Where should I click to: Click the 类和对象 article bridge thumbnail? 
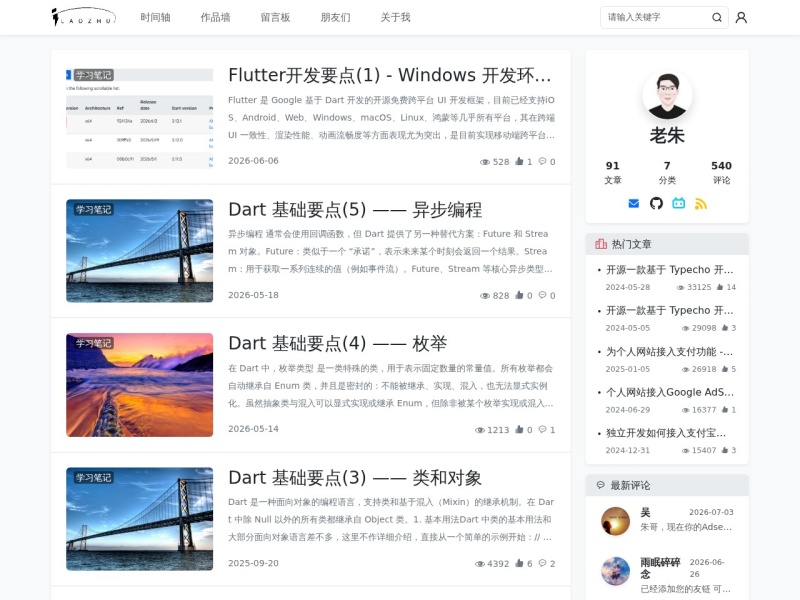coord(139,519)
